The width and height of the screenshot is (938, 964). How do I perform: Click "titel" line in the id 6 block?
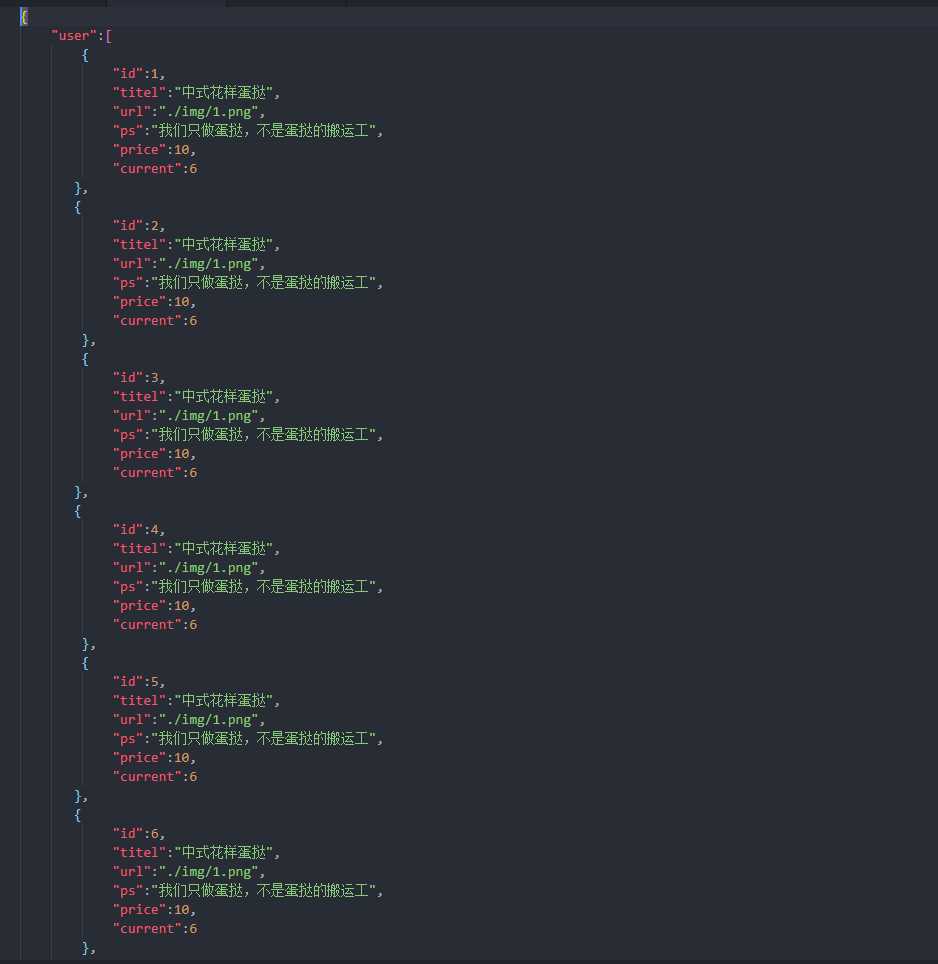[196, 852]
